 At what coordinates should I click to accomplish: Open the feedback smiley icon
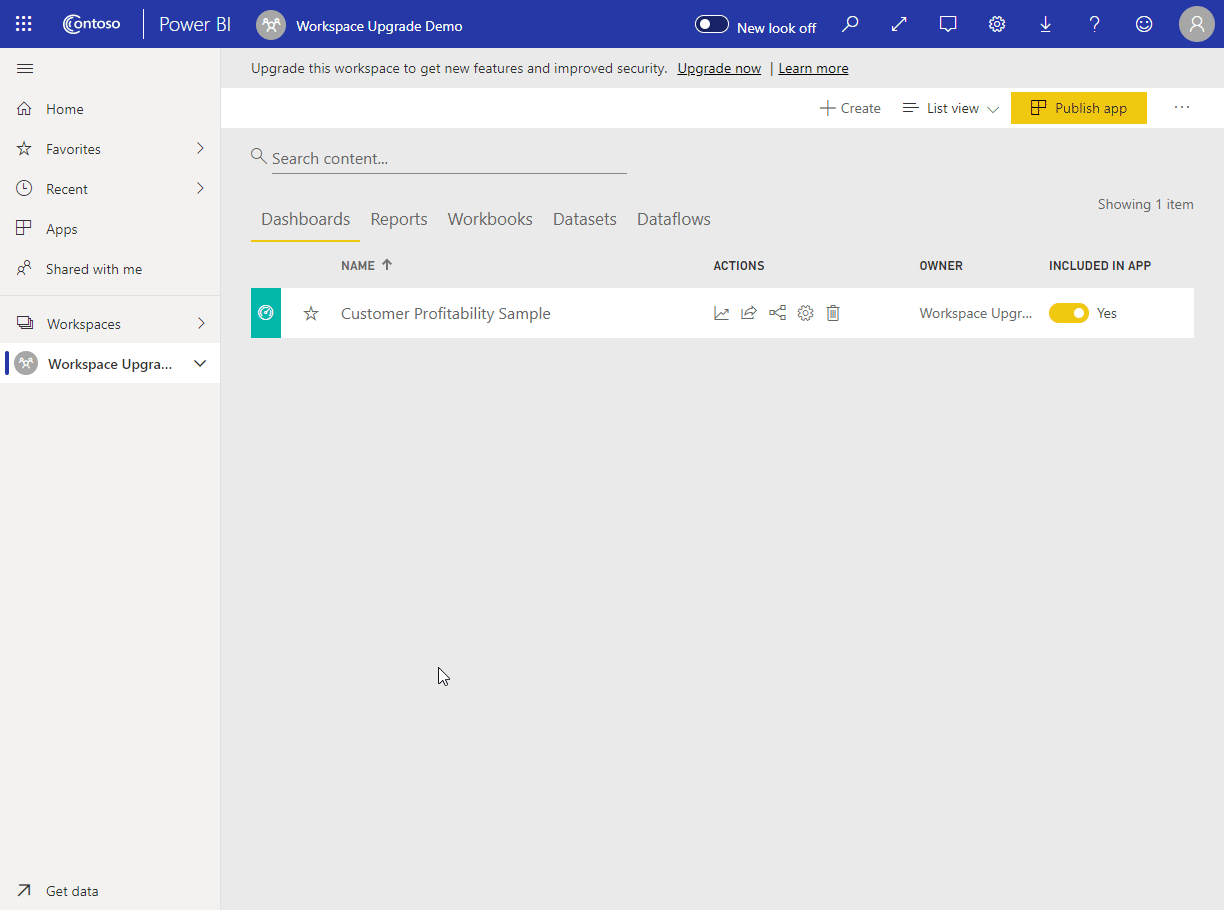[1144, 24]
